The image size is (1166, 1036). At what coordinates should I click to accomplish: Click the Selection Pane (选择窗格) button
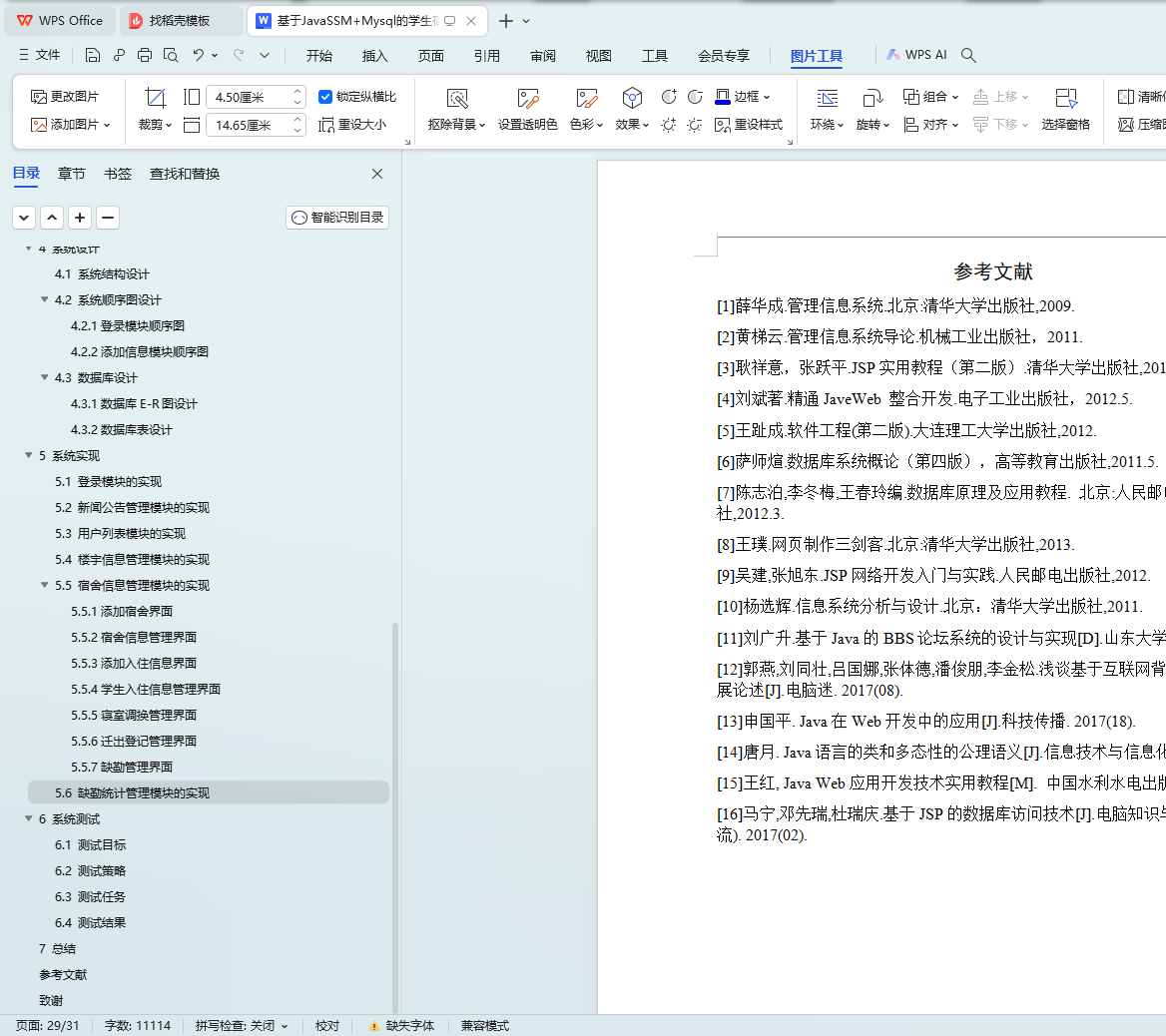[x=1065, y=110]
